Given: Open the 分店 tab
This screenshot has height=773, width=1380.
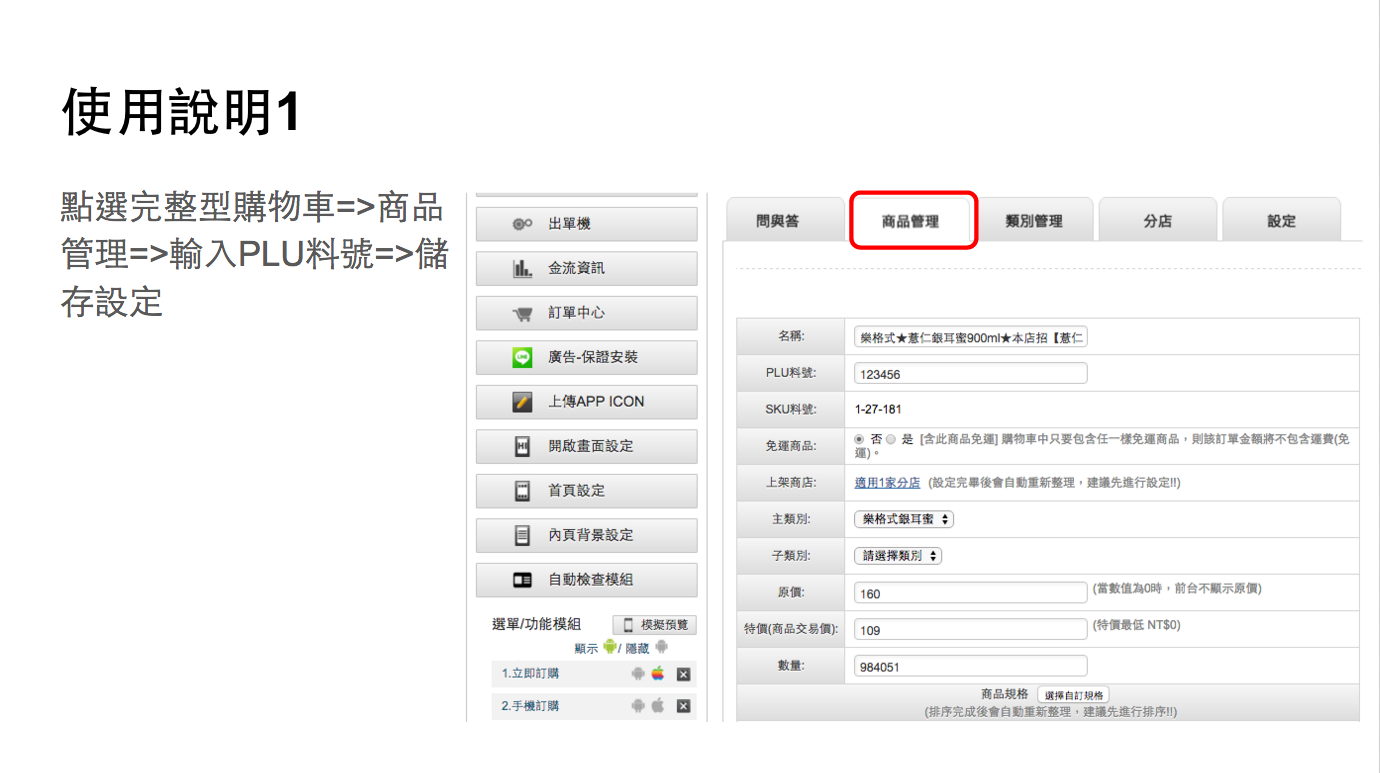Looking at the screenshot, I should click(1157, 221).
